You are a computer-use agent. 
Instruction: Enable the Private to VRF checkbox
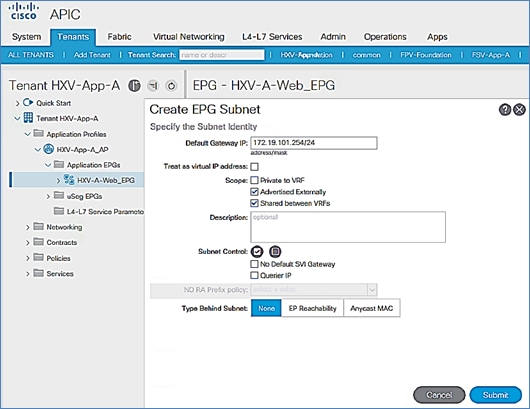click(x=254, y=180)
